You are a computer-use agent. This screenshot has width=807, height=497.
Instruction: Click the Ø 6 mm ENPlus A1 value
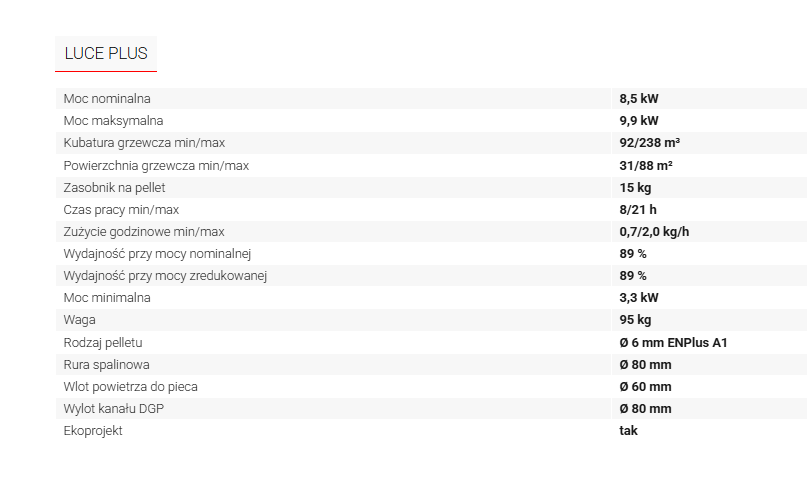coord(673,343)
